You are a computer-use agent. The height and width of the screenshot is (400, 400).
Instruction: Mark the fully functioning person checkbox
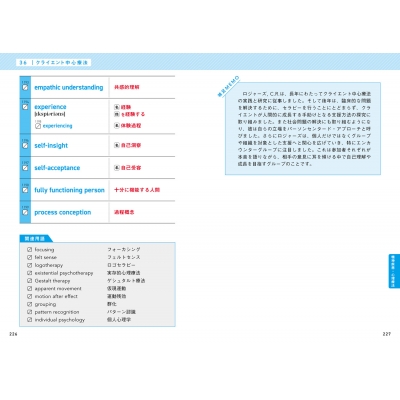pyautogui.click(x=25, y=190)
